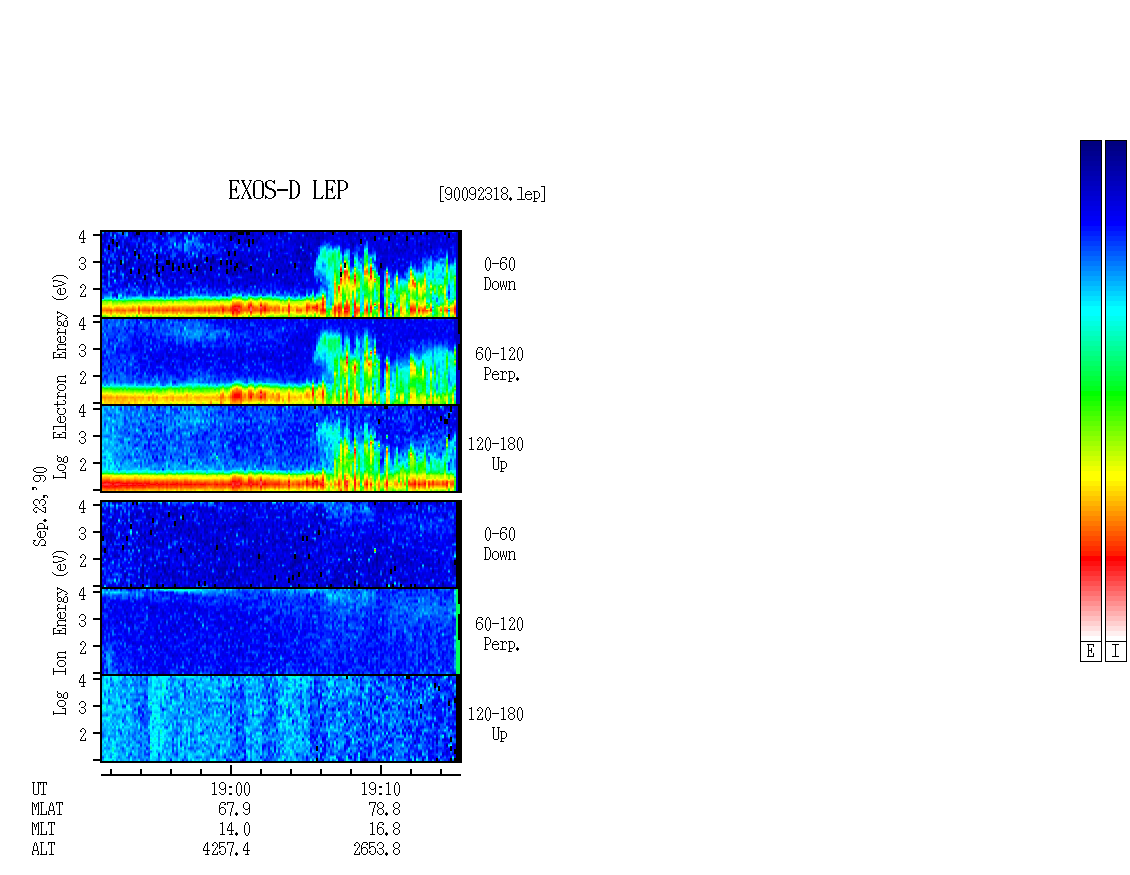Click the MLT value 14.0
Screen dimensions: 1130x875
click(234, 830)
